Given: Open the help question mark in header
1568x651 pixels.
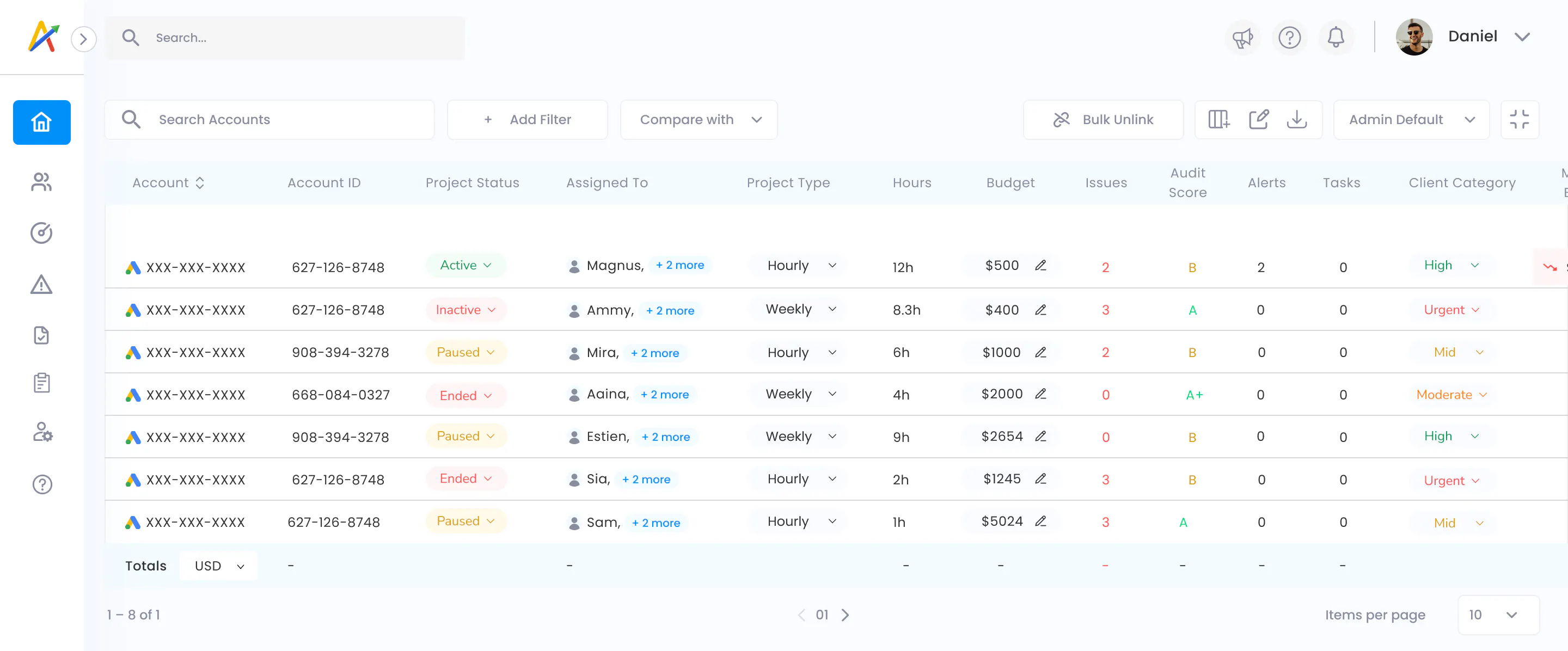Looking at the screenshot, I should pyautogui.click(x=1289, y=38).
